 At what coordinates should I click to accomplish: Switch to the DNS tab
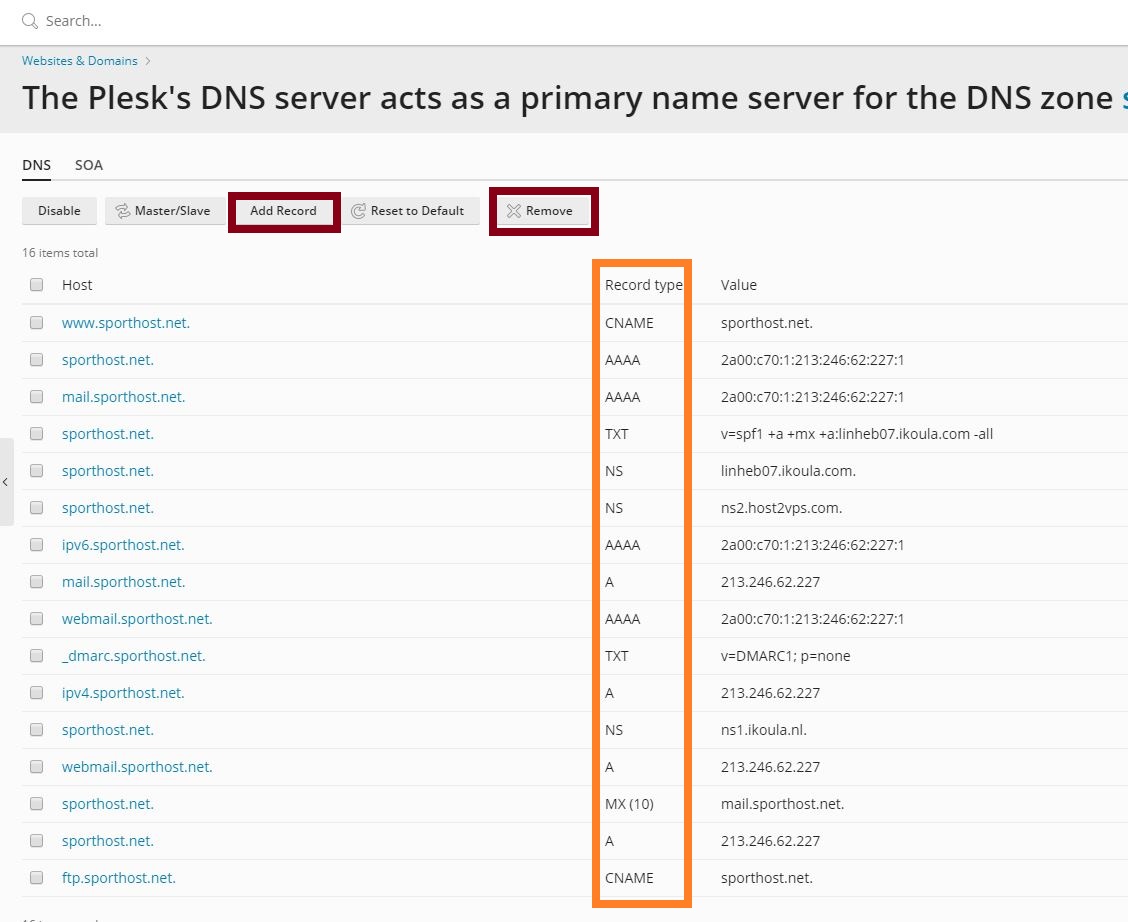(x=36, y=165)
